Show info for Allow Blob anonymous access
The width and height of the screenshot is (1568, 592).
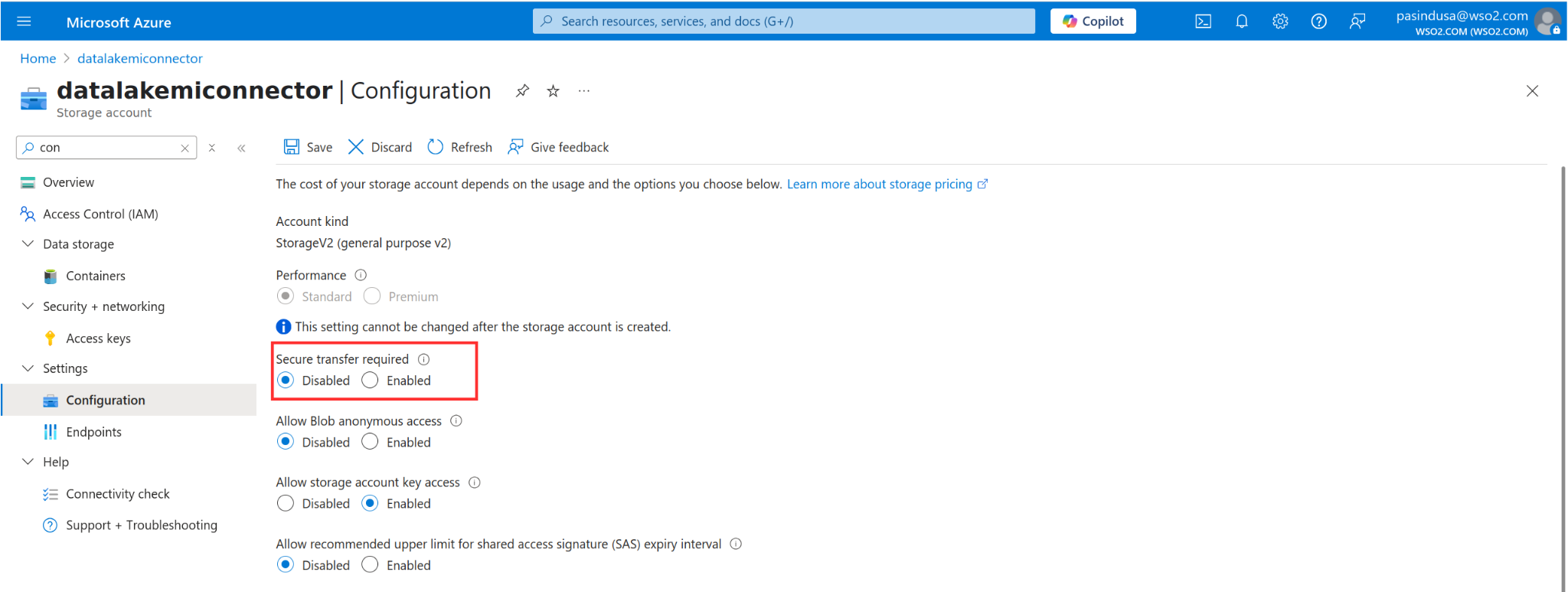pos(456,420)
